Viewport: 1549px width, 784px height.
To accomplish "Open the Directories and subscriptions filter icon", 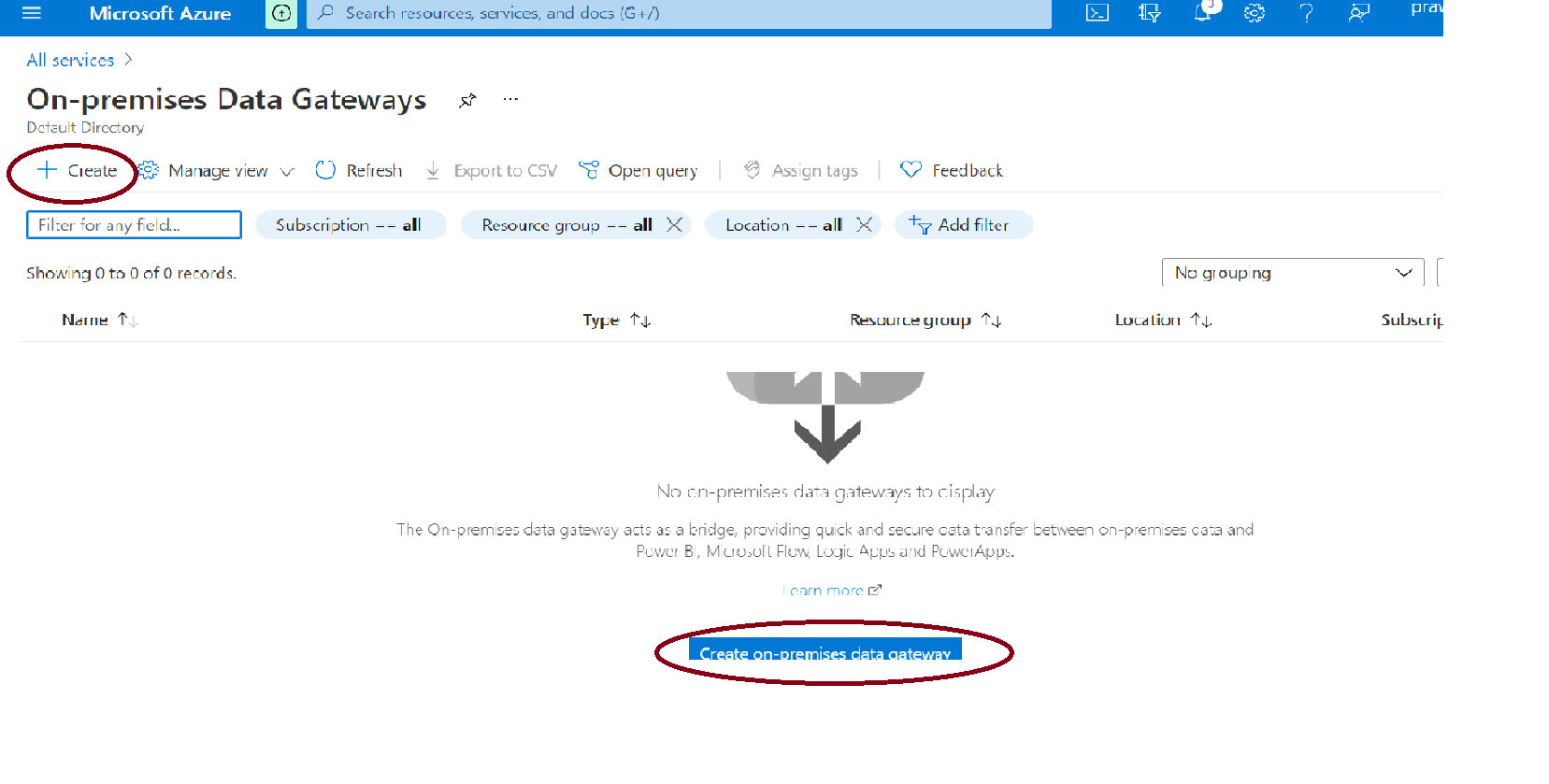I will pyautogui.click(x=1149, y=13).
